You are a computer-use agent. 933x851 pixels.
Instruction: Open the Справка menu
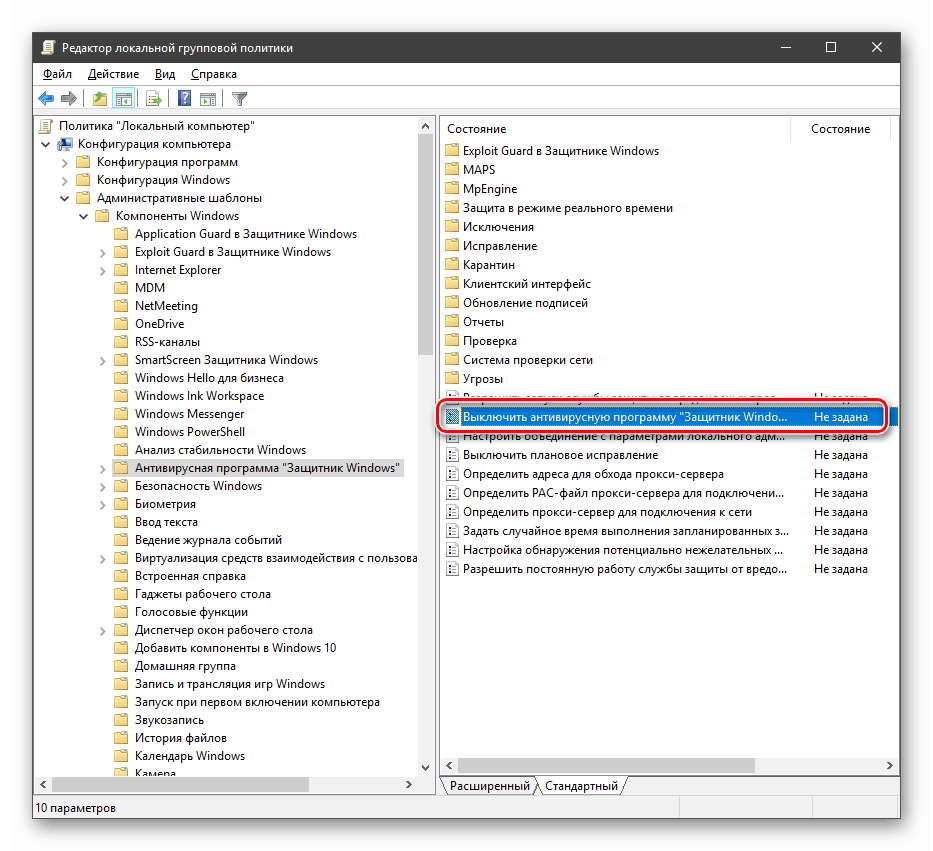(x=214, y=74)
